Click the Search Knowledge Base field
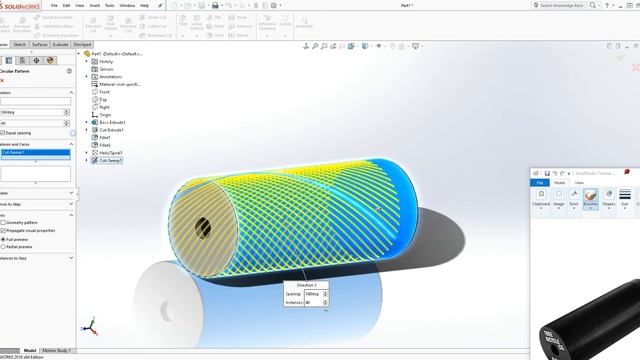The image size is (640, 360). pos(561,5)
